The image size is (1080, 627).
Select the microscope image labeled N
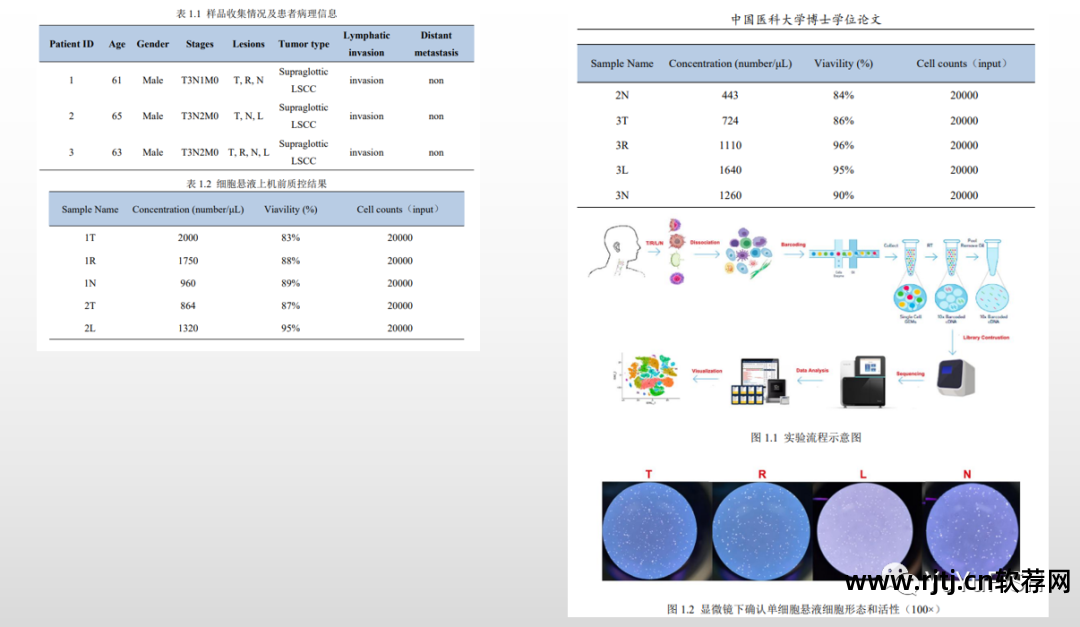click(968, 530)
